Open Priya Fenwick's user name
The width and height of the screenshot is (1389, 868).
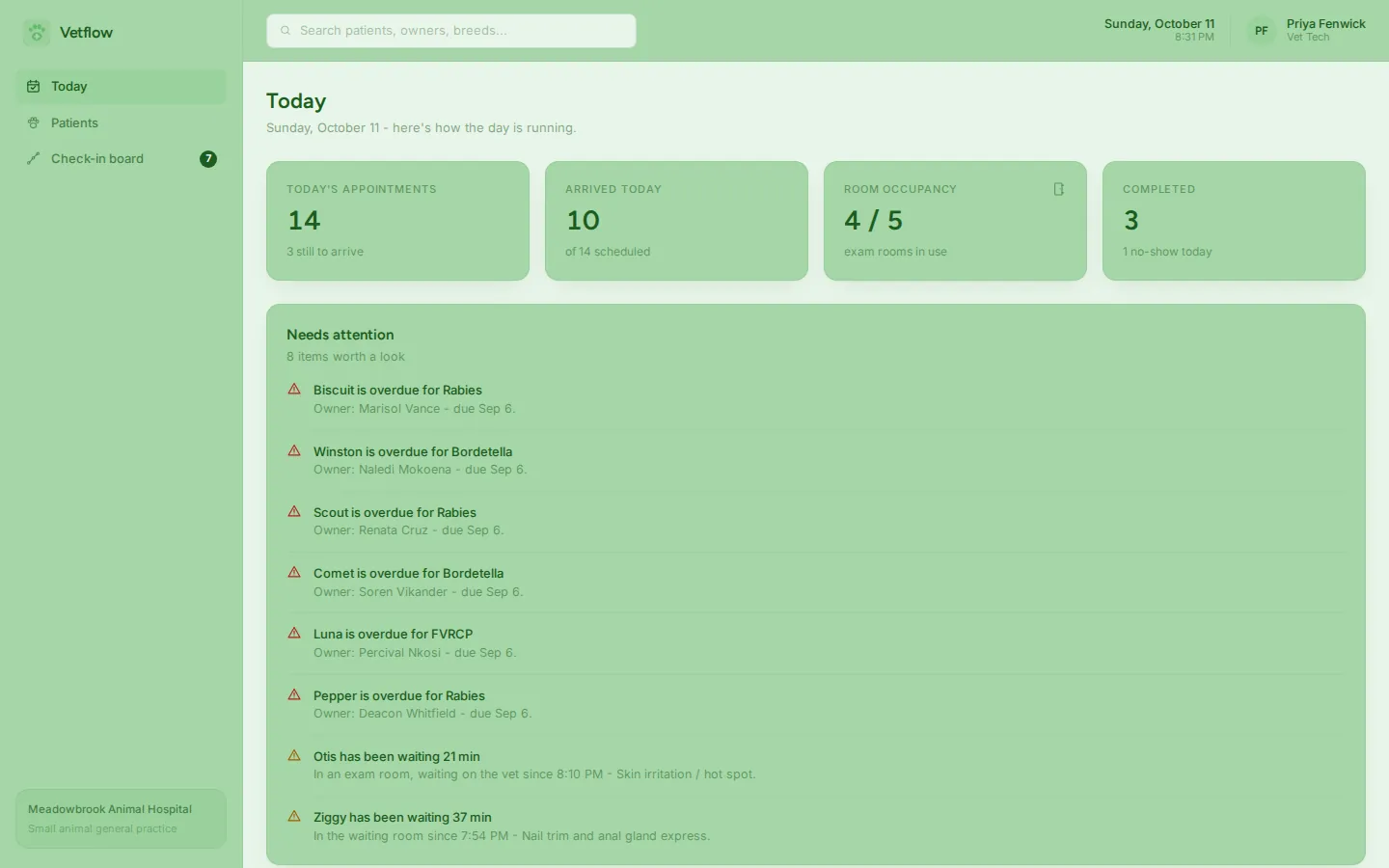point(1326,24)
